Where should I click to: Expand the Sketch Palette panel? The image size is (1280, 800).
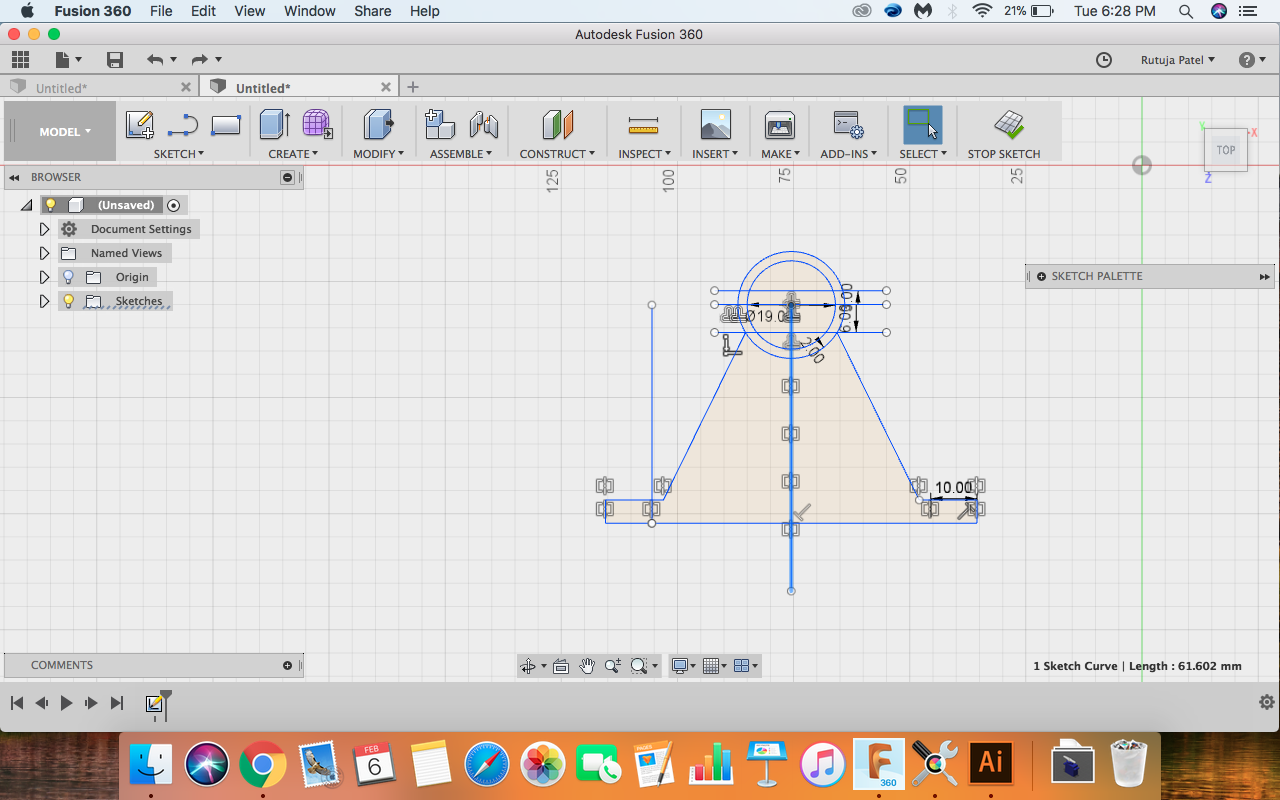(1265, 277)
